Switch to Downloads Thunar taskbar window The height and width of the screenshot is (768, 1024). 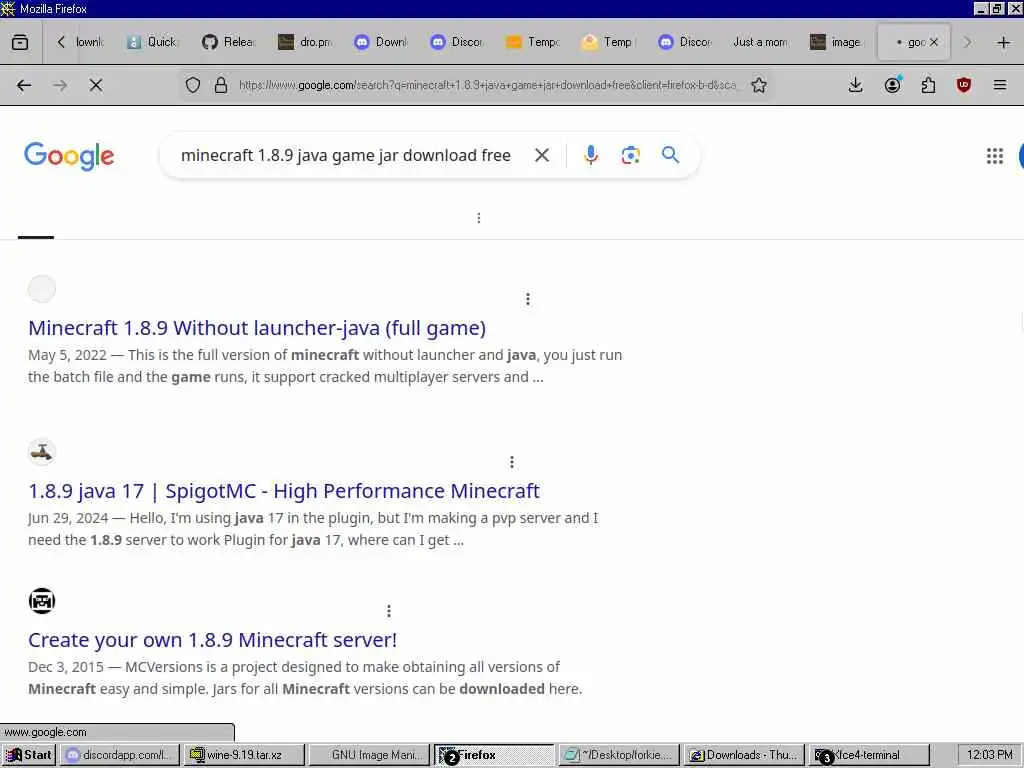pyautogui.click(x=744, y=755)
